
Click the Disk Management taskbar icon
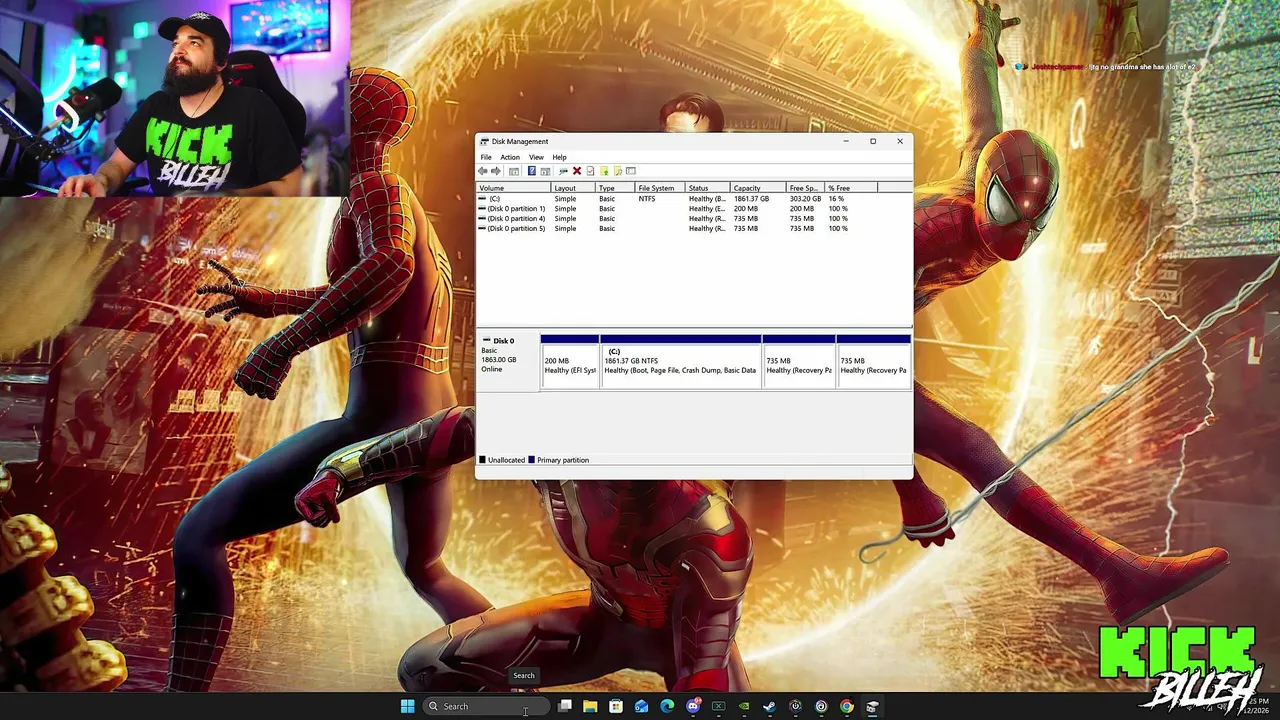(872, 706)
